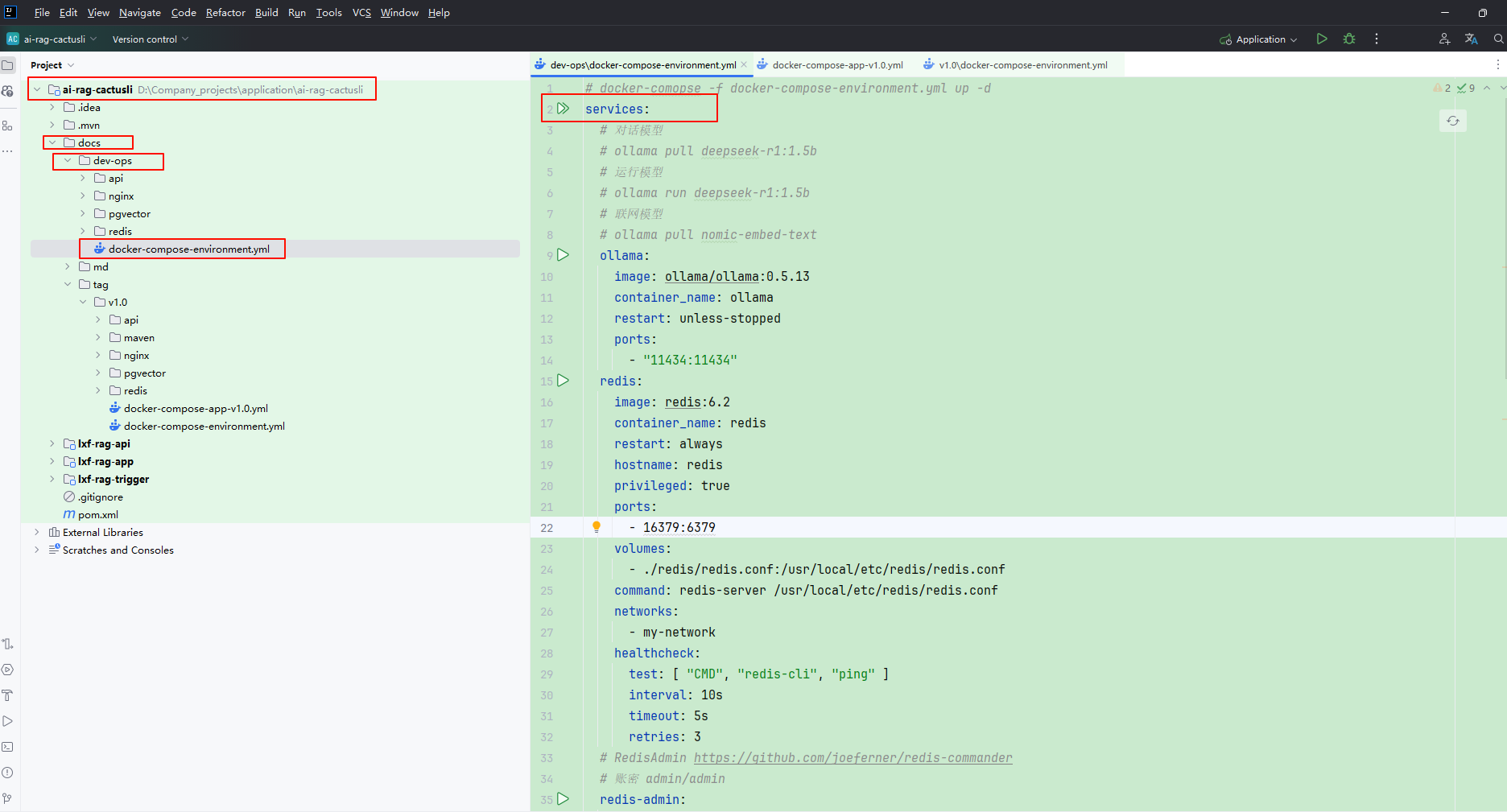
Task: Close the dev-ops\docker-compose-environment.yml tab
Action: point(744,64)
